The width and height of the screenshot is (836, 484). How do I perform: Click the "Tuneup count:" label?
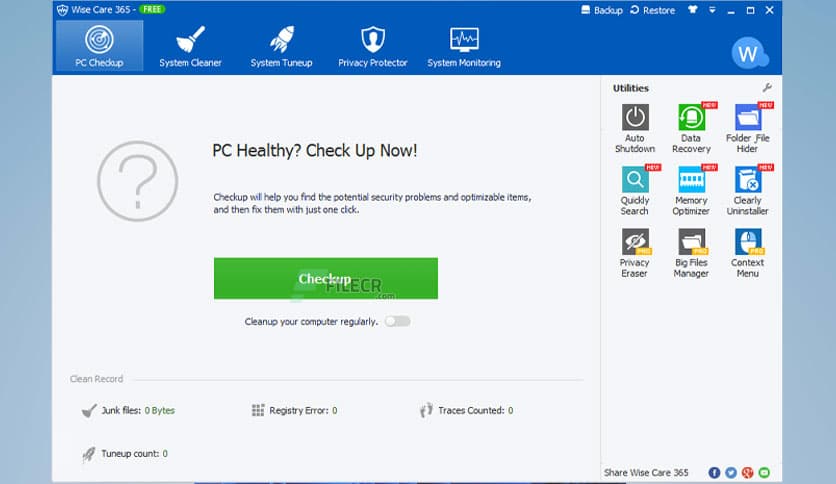pyautogui.click(x=130, y=454)
